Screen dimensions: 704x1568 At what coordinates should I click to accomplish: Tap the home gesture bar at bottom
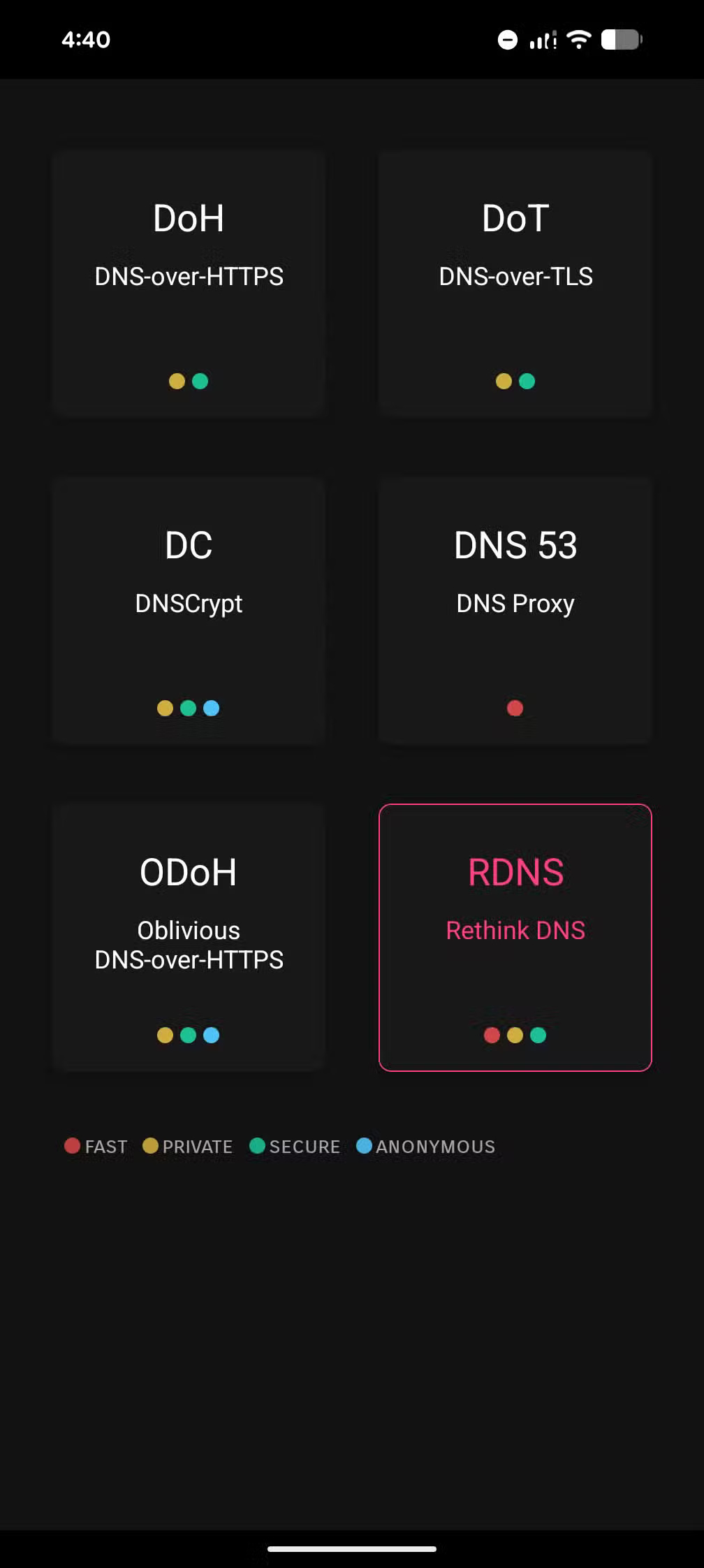pyautogui.click(x=352, y=1548)
